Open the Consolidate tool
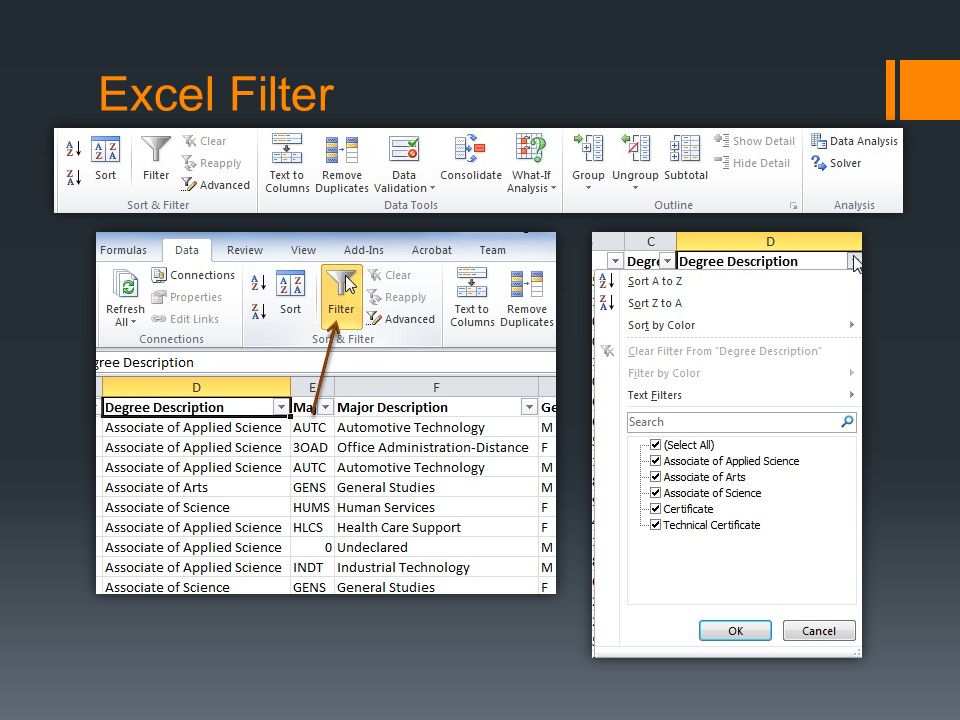This screenshot has width=960, height=720. [x=471, y=158]
